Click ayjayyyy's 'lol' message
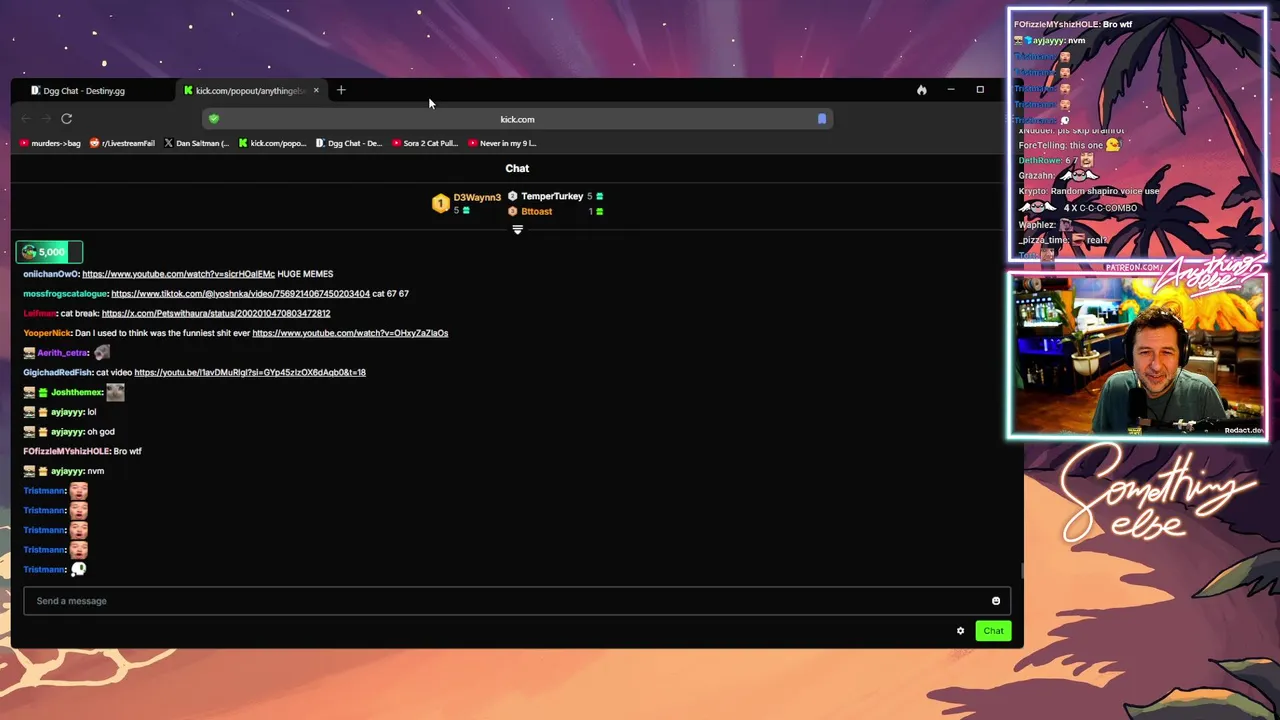The width and height of the screenshot is (1280, 720). pos(92,412)
